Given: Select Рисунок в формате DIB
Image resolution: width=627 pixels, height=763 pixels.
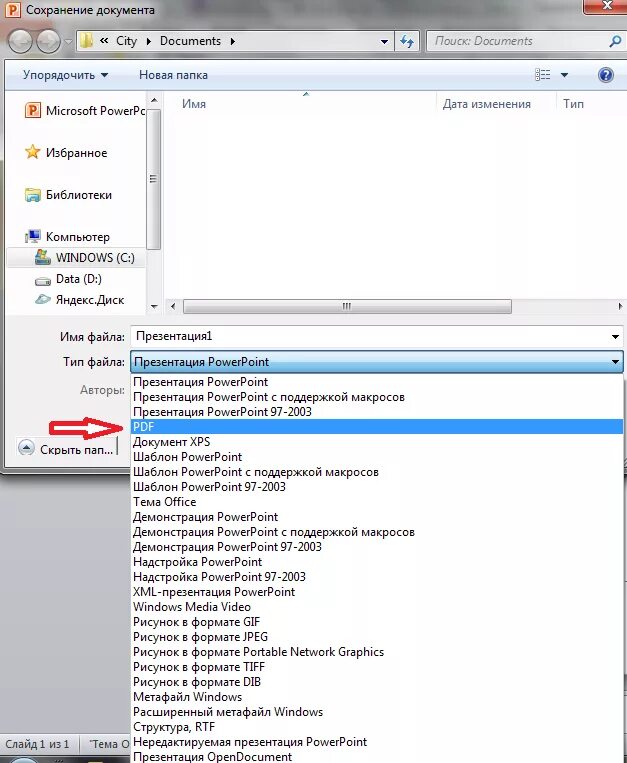Looking at the screenshot, I should click(x=377, y=682).
